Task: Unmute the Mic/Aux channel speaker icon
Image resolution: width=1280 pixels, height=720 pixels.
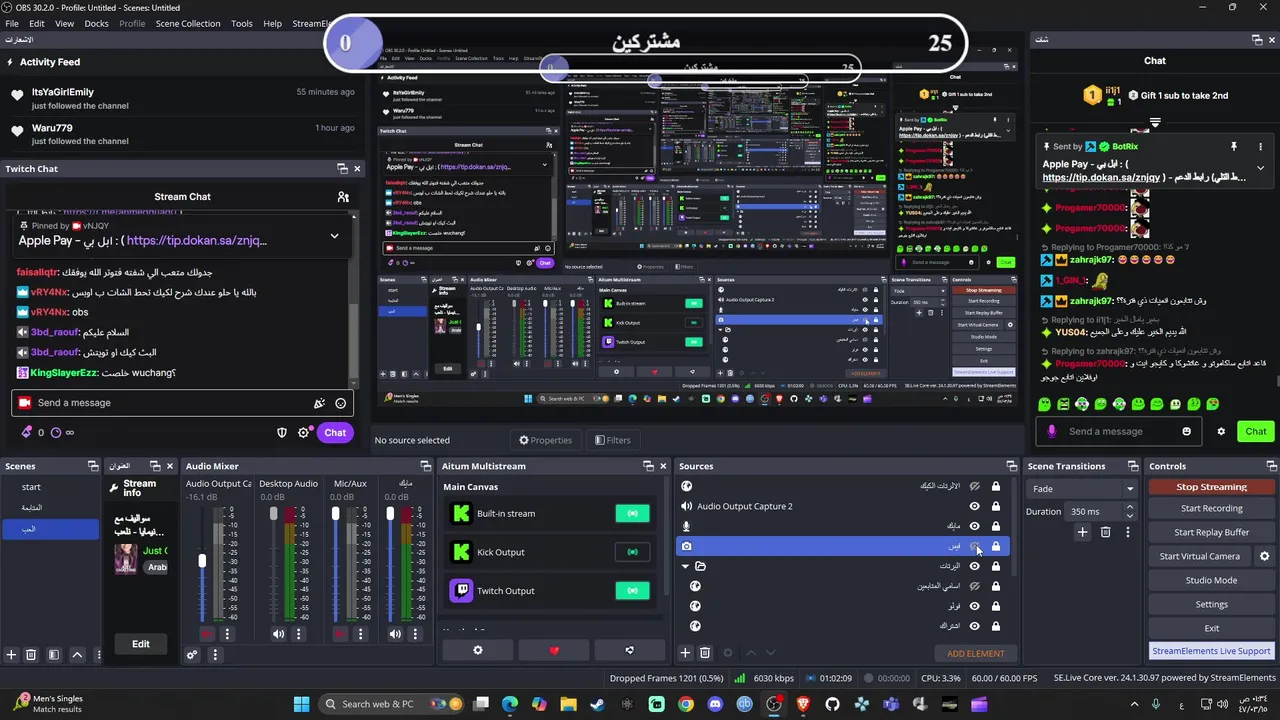Action: click(340, 634)
